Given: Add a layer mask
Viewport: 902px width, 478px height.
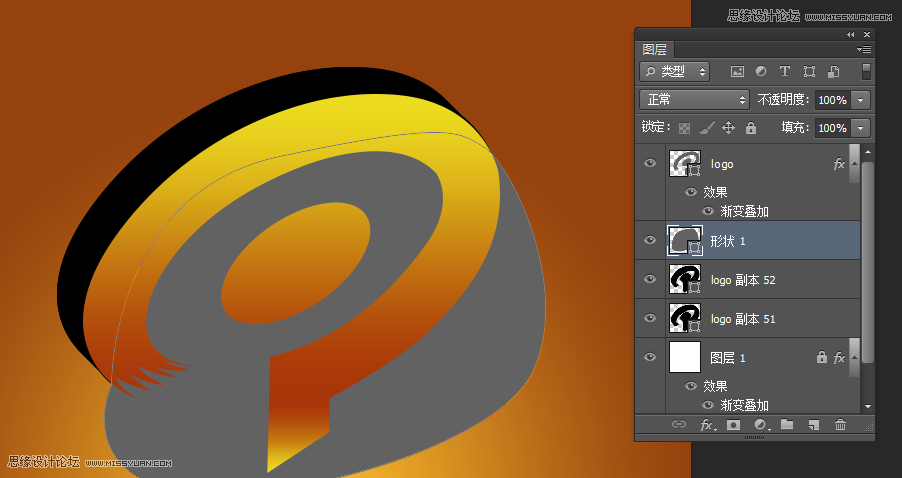Looking at the screenshot, I should point(733,425).
